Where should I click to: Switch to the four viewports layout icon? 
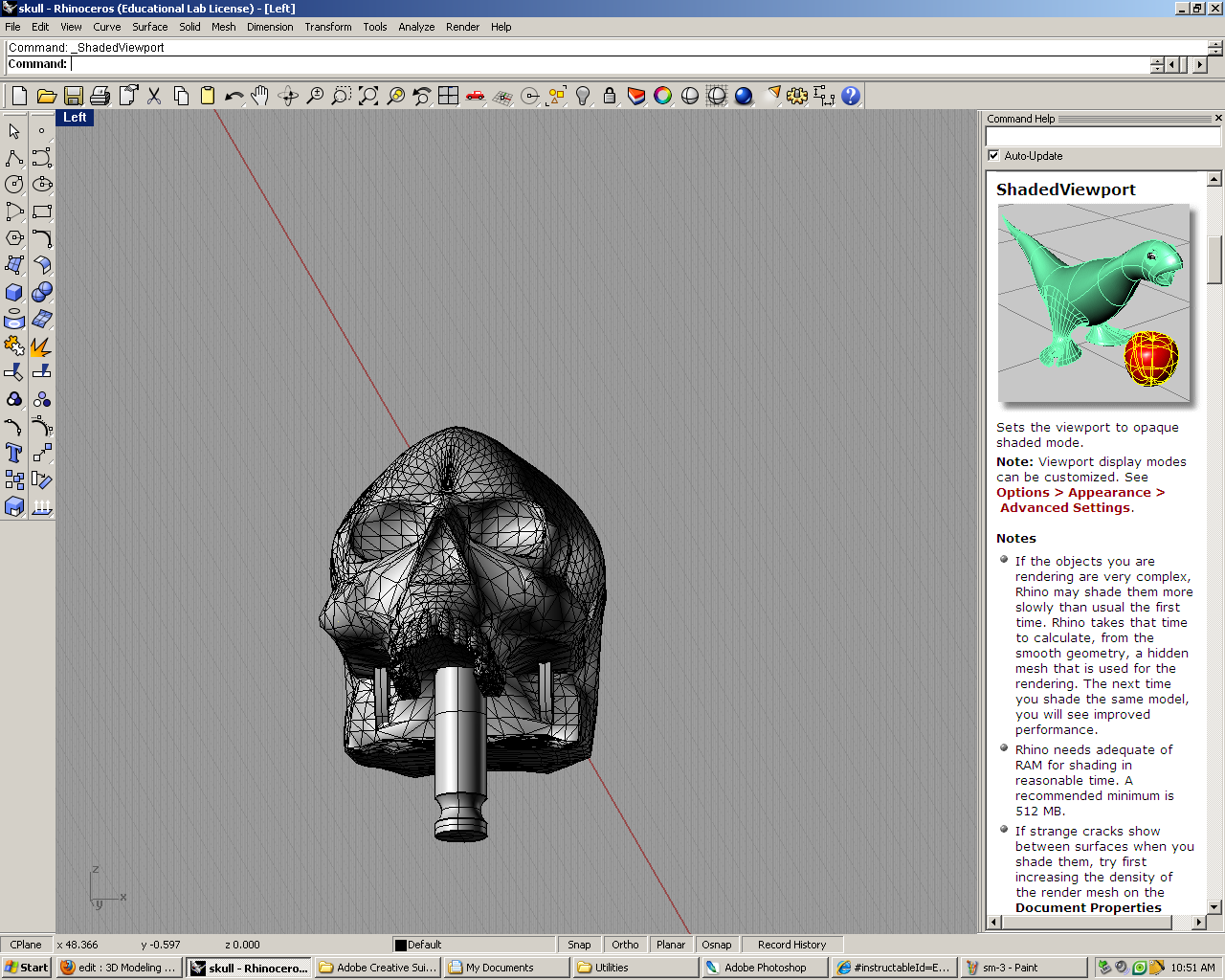click(x=449, y=96)
